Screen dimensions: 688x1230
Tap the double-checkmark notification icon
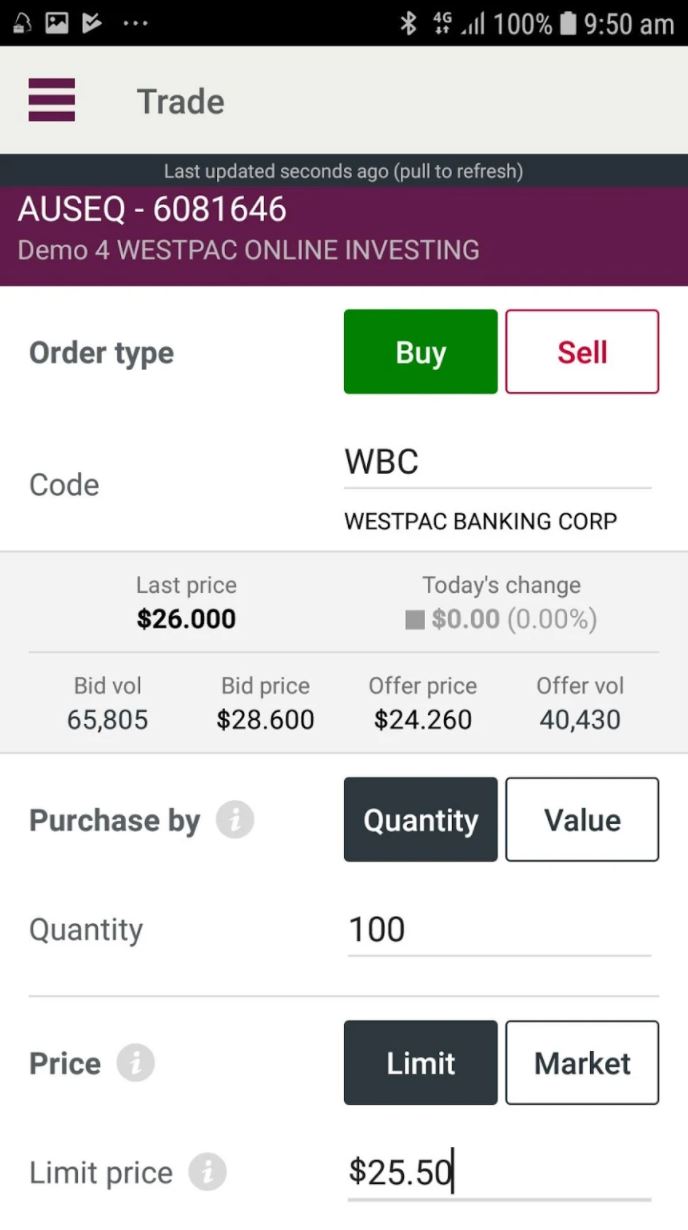point(92,22)
